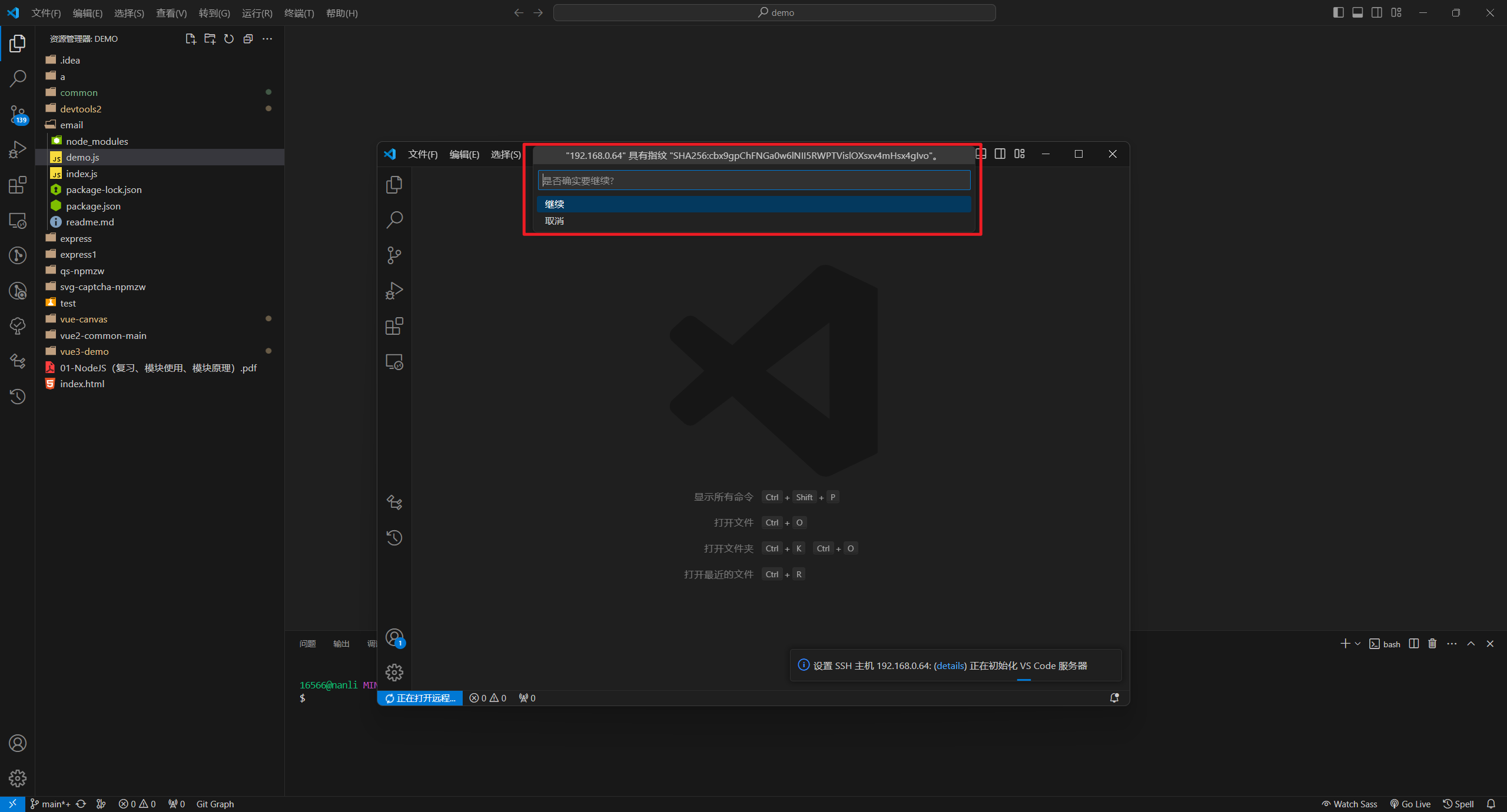
Task: Open Extensions in front window
Action: (394, 326)
